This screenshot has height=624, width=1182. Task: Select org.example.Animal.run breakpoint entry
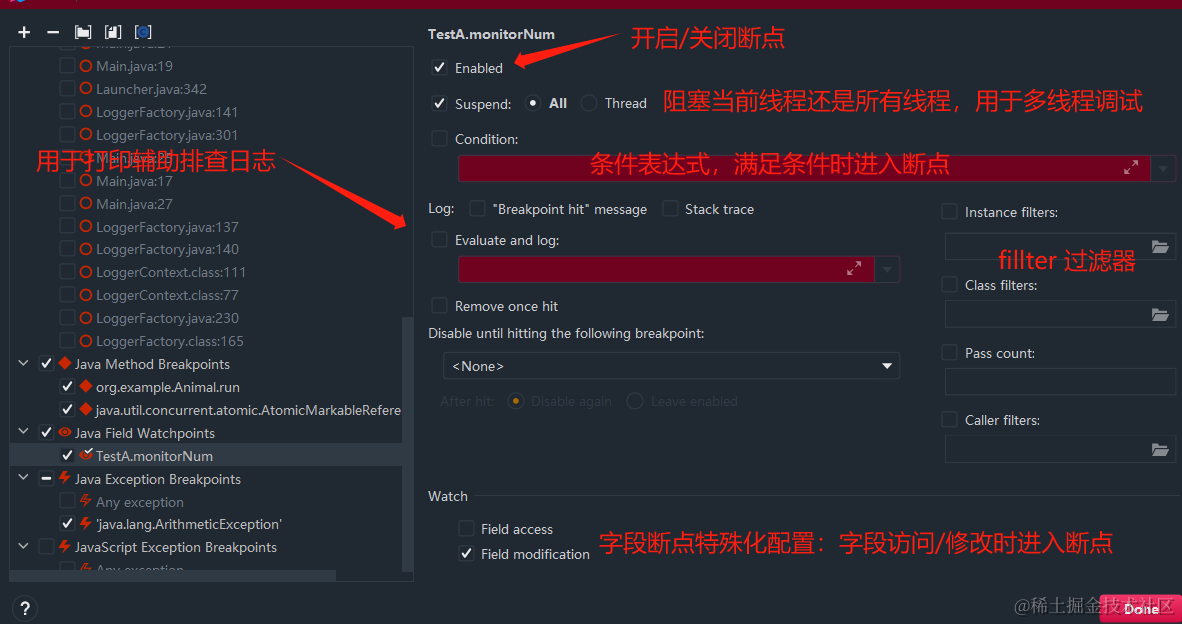click(167, 387)
